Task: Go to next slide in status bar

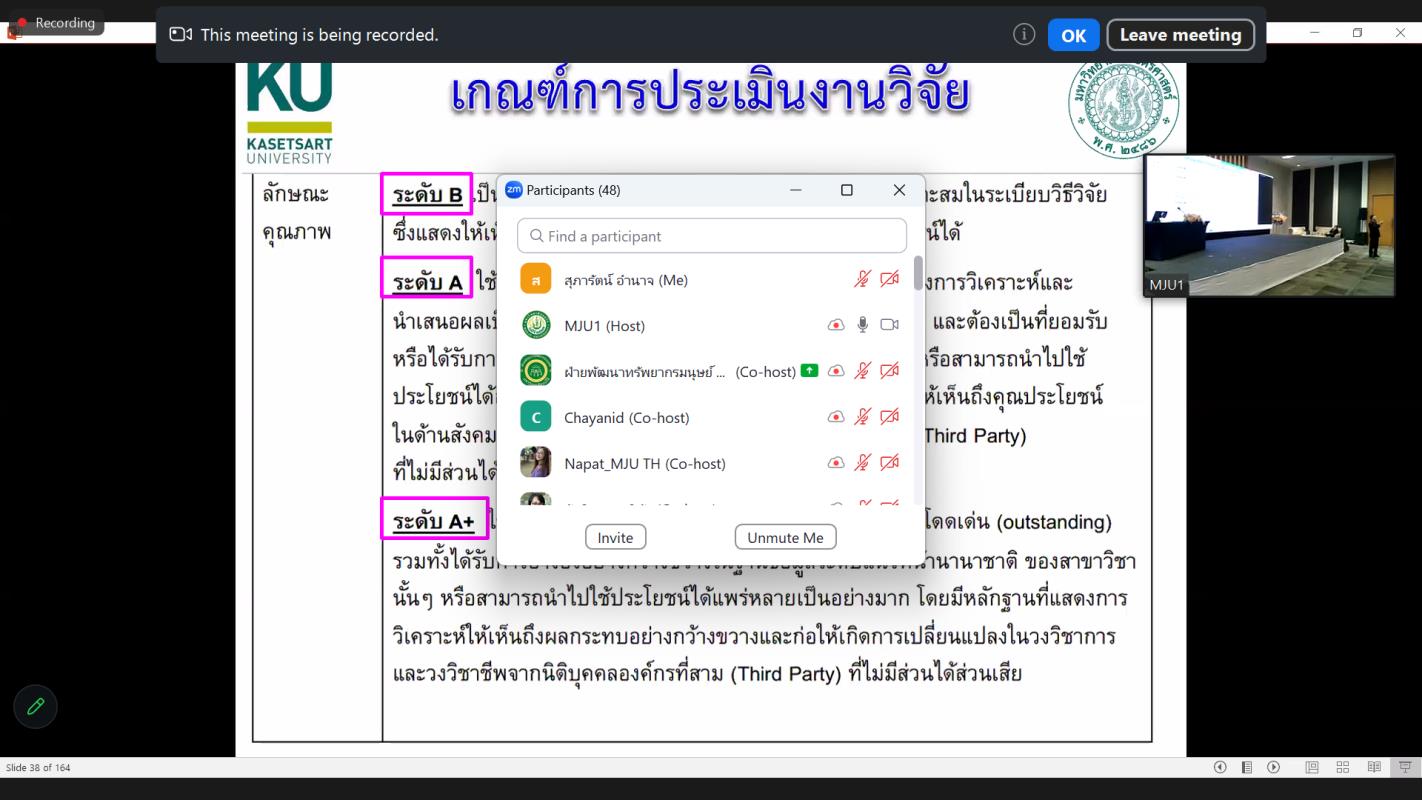Action: click(x=1273, y=768)
